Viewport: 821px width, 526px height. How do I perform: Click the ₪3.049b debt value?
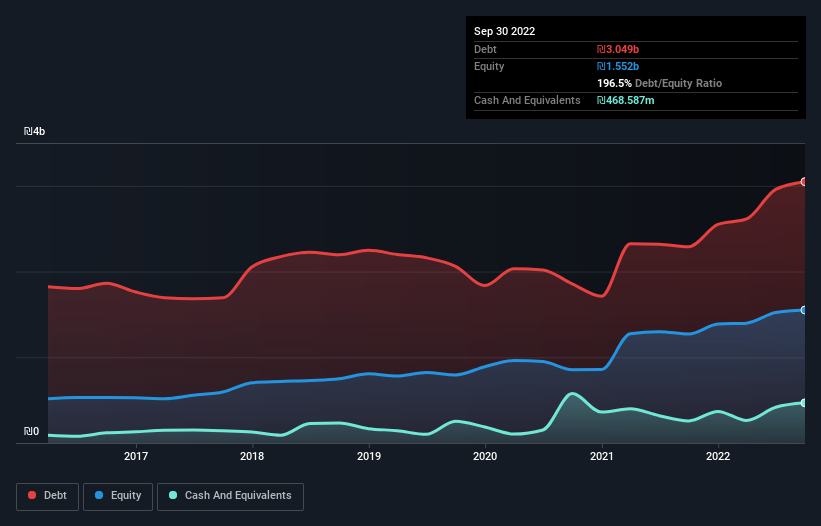(x=618, y=49)
